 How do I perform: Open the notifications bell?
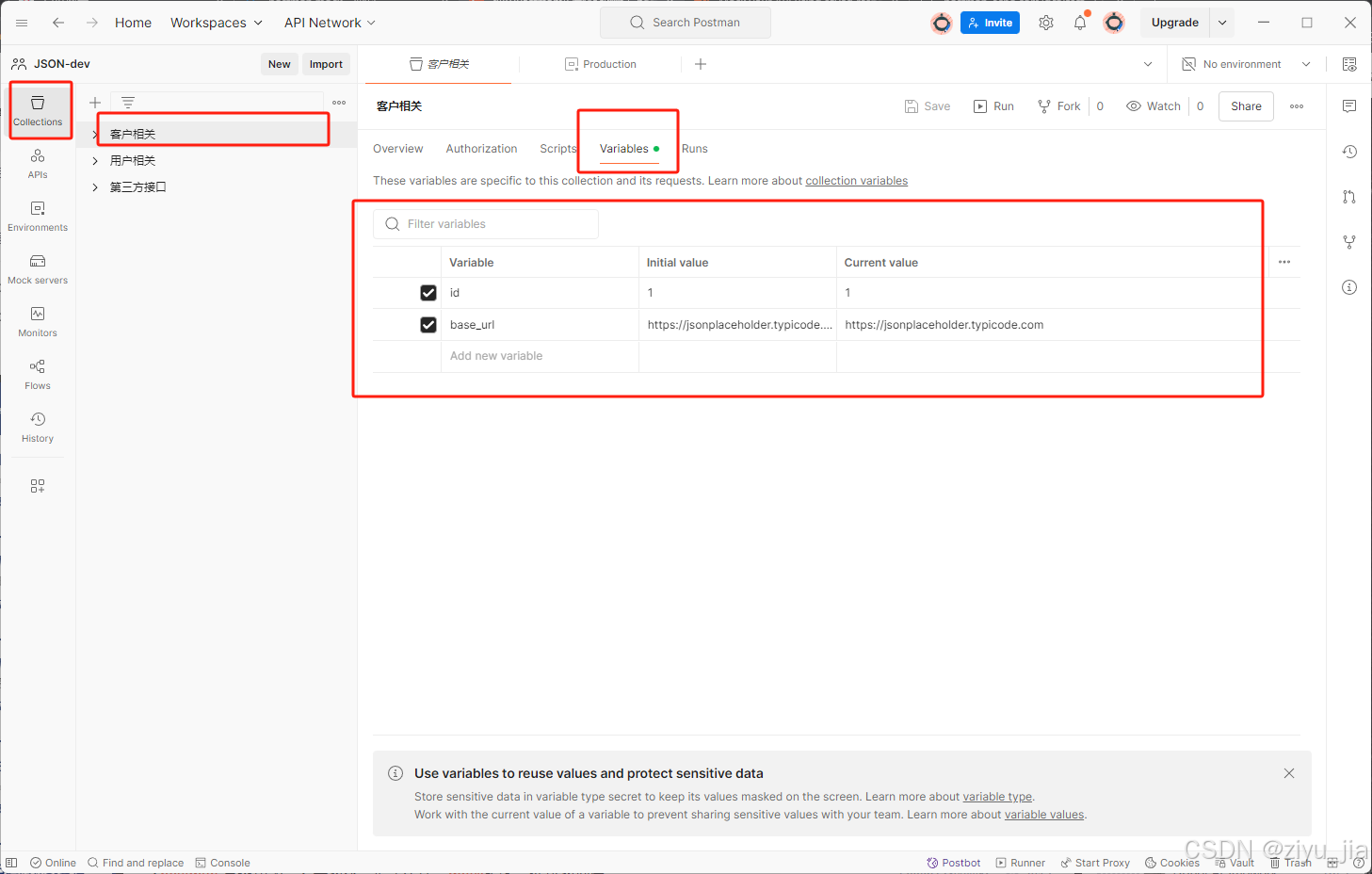(x=1080, y=23)
